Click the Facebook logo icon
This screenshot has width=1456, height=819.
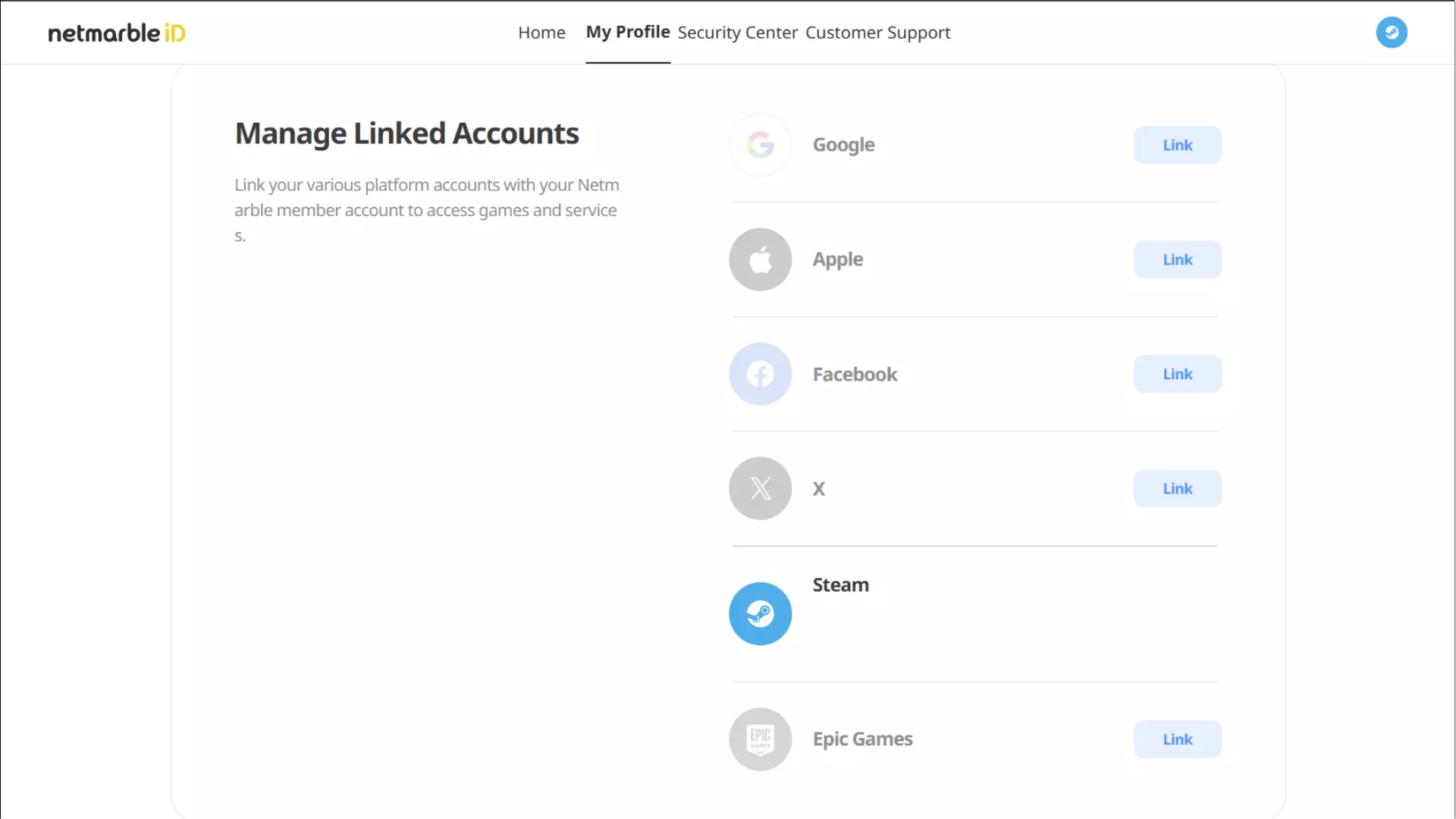click(760, 374)
